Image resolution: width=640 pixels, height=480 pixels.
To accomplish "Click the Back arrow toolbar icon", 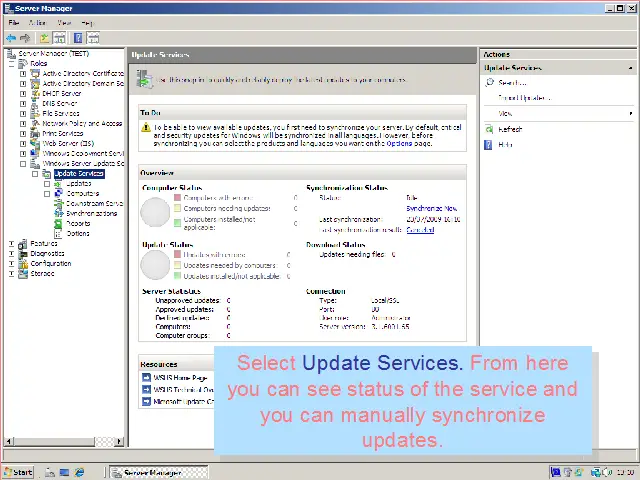I will point(11,38).
